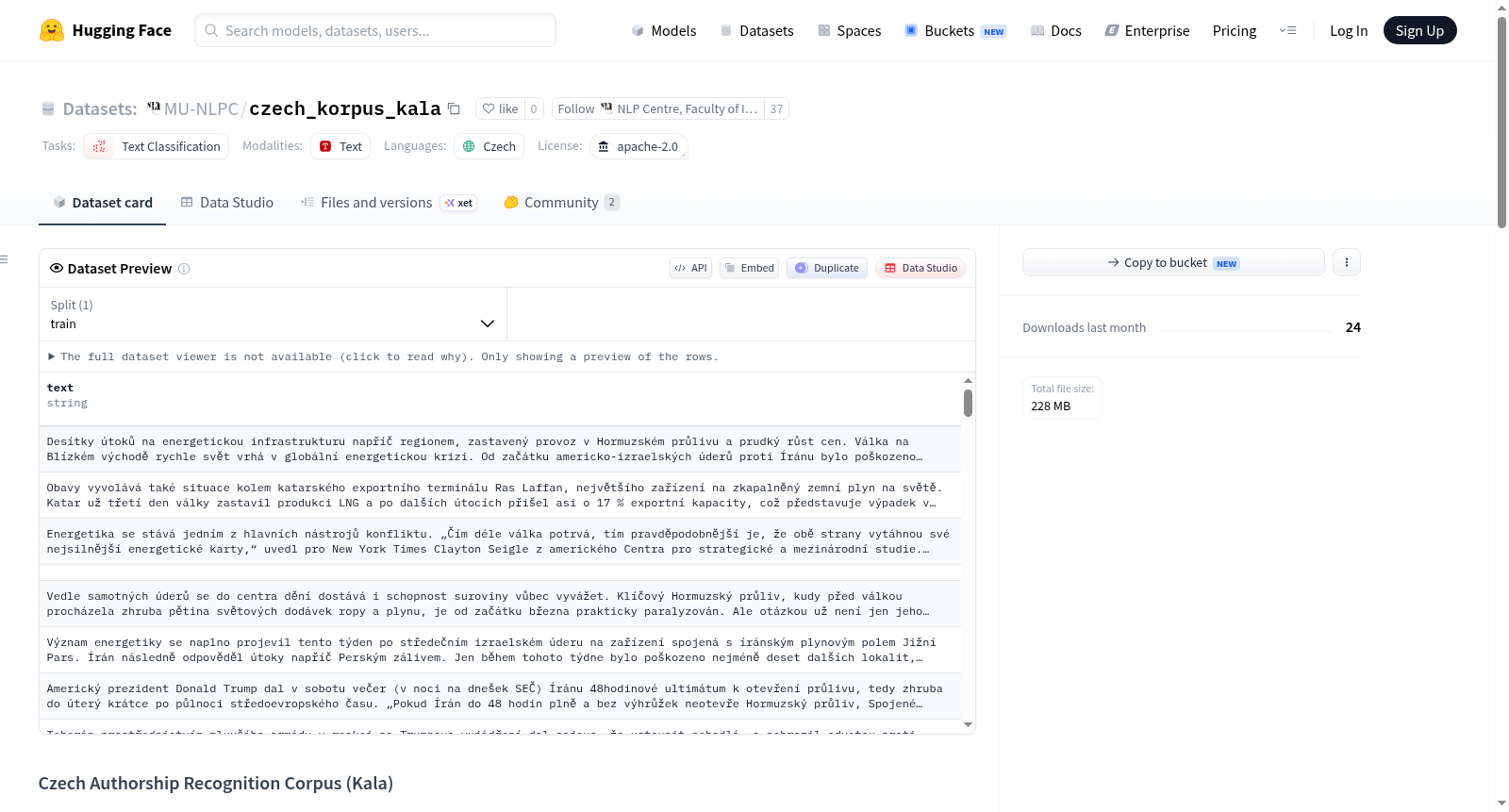The width and height of the screenshot is (1509, 812).
Task: Select row starting with 'Energetika se stává jedním'
Action: pos(500,541)
